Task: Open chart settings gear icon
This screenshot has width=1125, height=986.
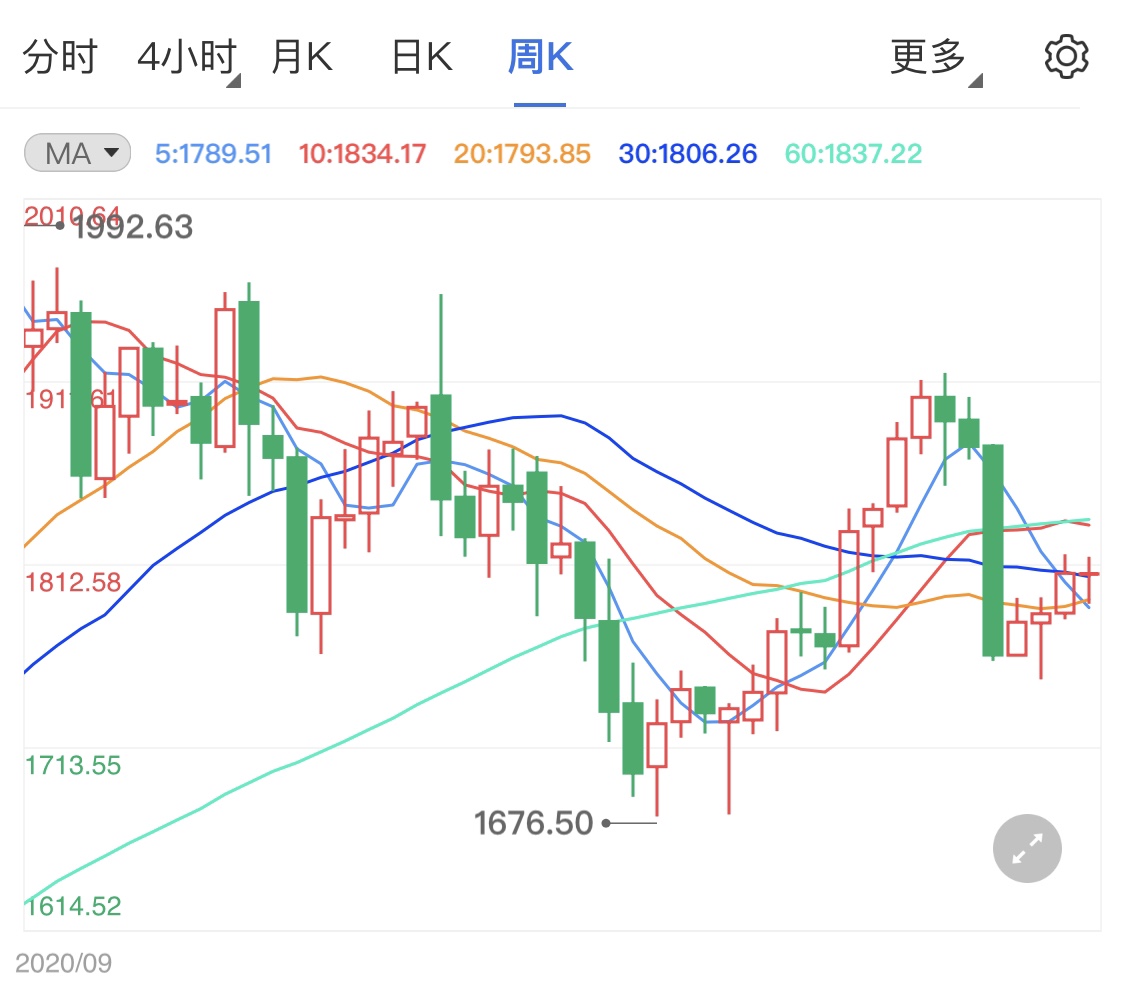Action: coord(1066,57)
